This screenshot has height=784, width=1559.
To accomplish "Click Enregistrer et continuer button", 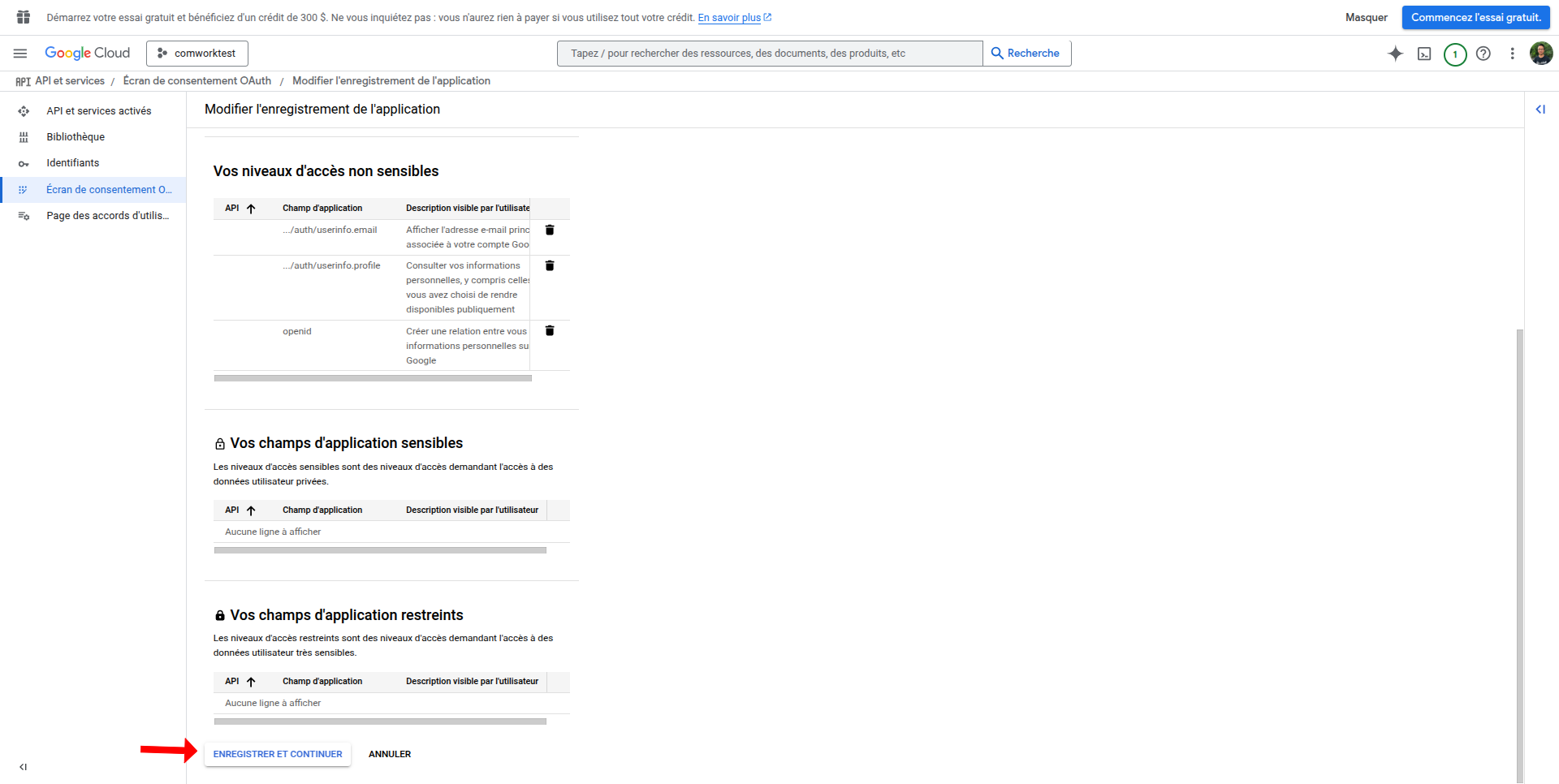I will coord(278,754).
